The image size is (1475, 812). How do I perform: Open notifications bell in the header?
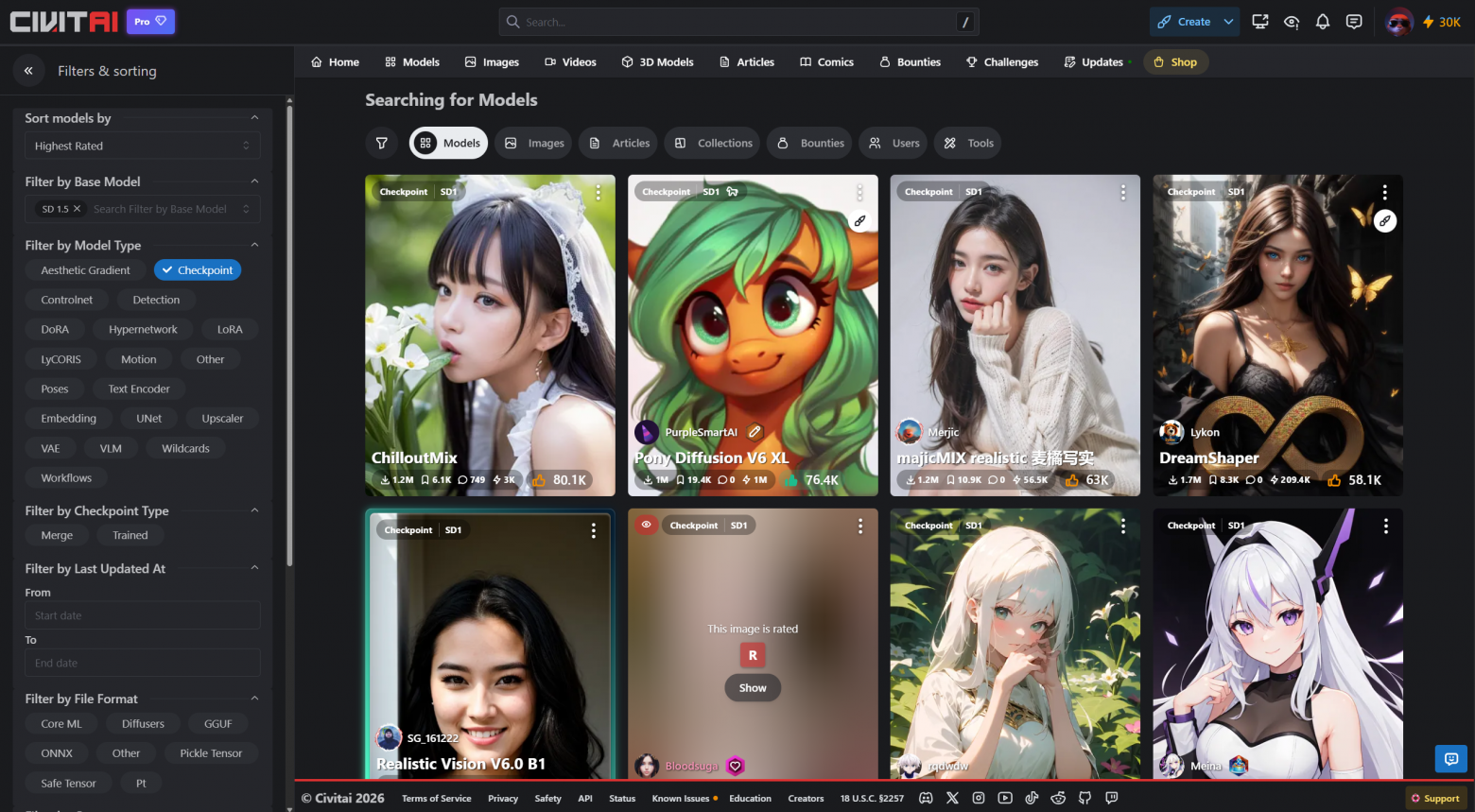[x=1323, y=22]
